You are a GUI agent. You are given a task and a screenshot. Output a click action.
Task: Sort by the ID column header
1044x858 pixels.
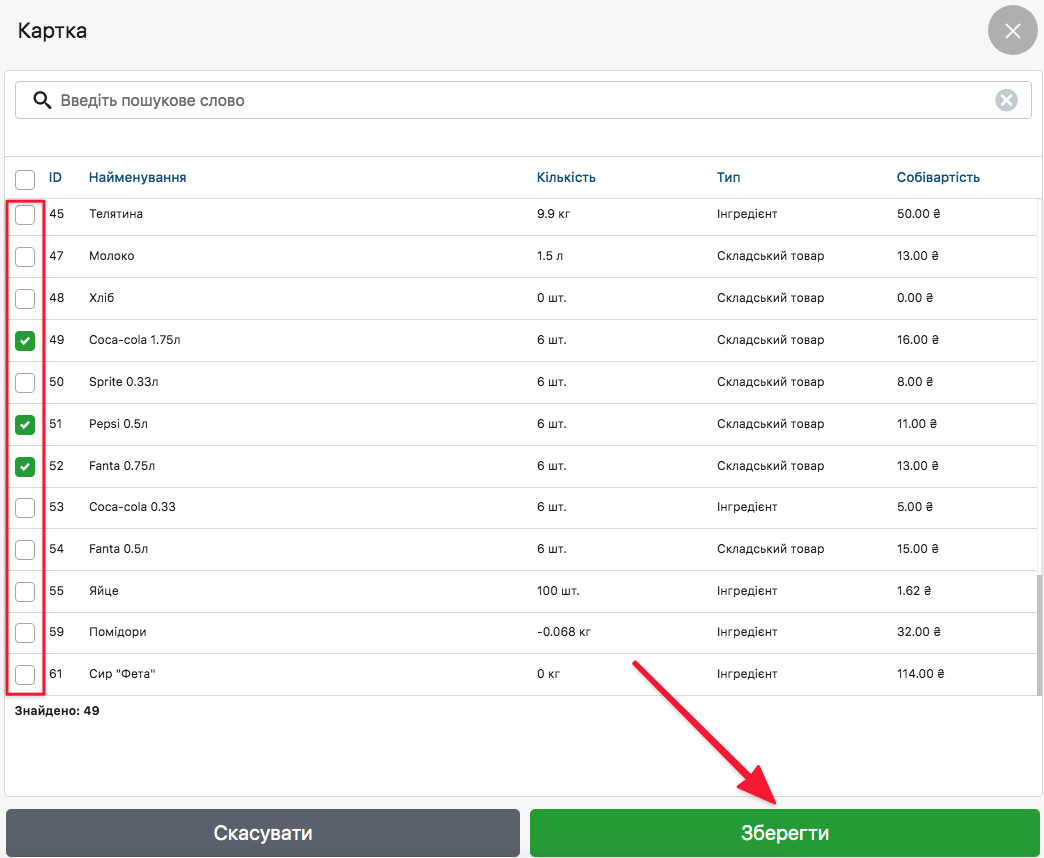point(56,178)
